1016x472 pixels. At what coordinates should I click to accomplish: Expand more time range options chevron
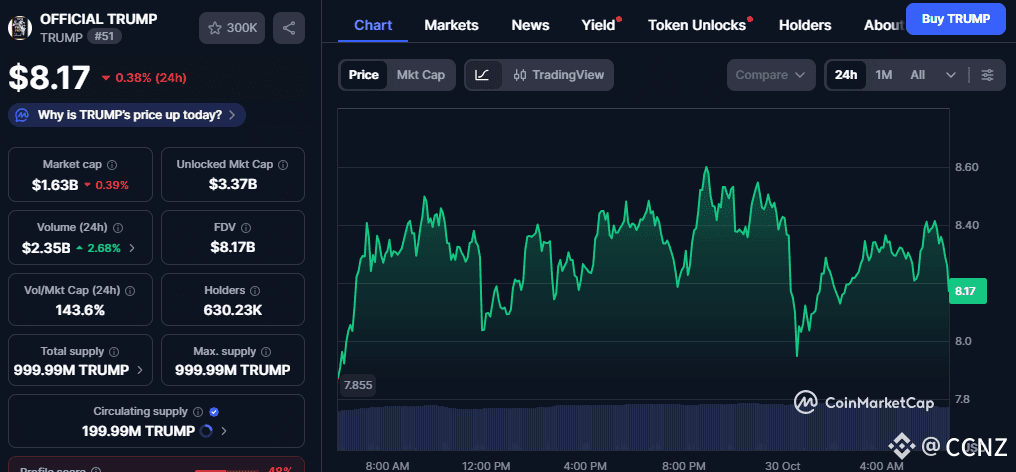pyautogui.click(x=951, y=75)
